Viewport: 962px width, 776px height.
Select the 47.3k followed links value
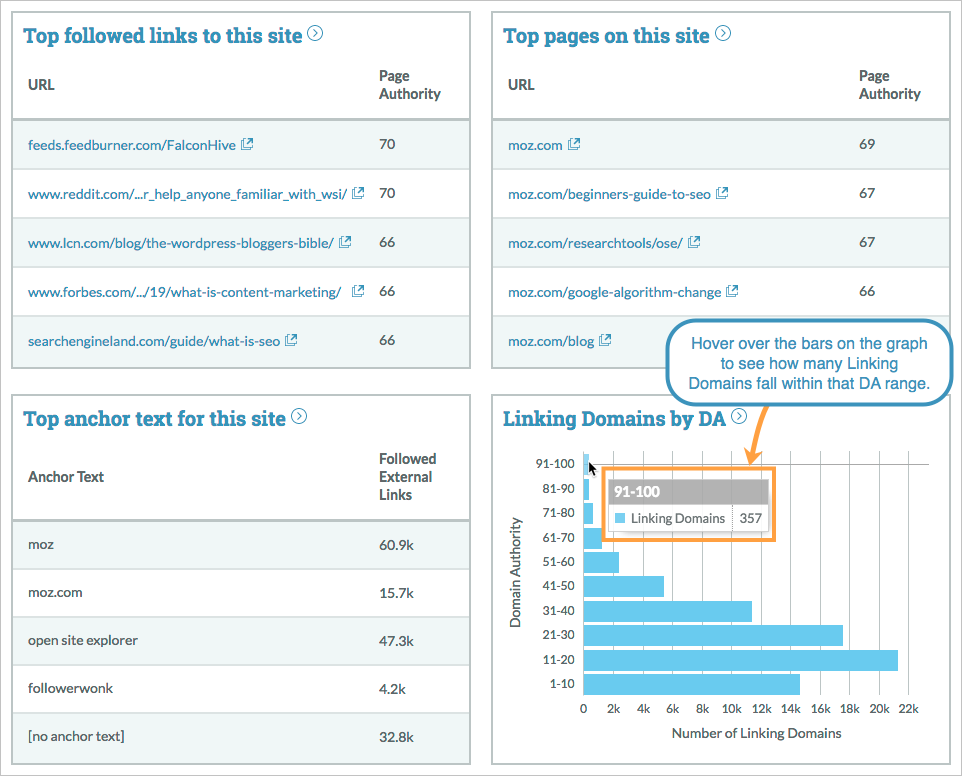396,641
